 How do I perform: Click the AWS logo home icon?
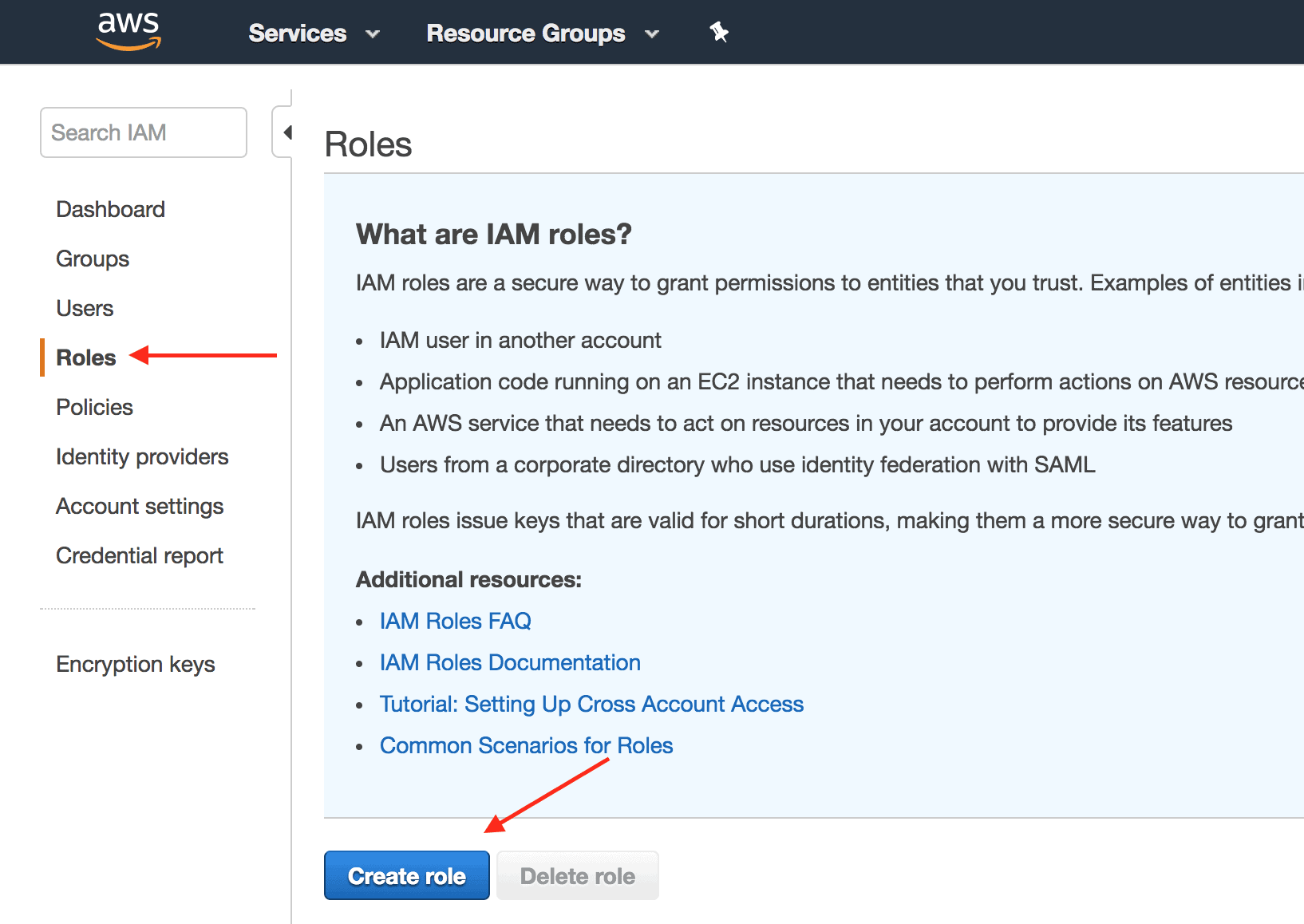pyautogui.click(x=128, y=31)
